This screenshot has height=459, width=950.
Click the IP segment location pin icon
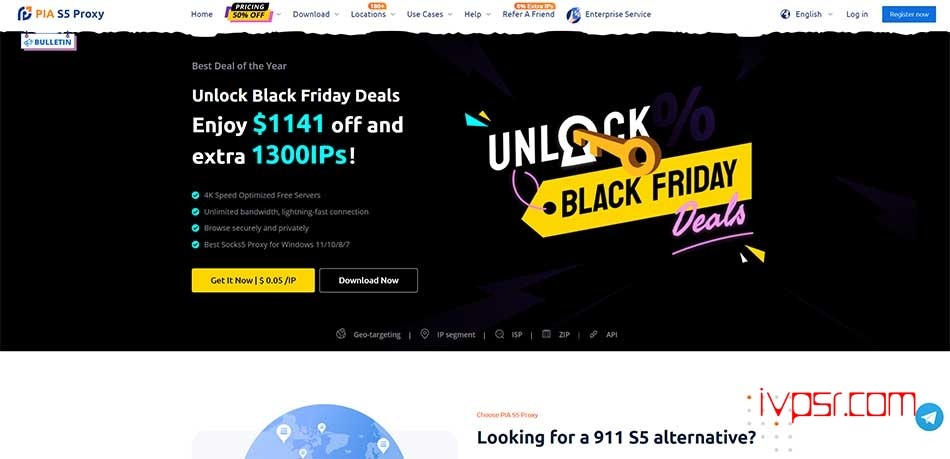pos(425,334)
